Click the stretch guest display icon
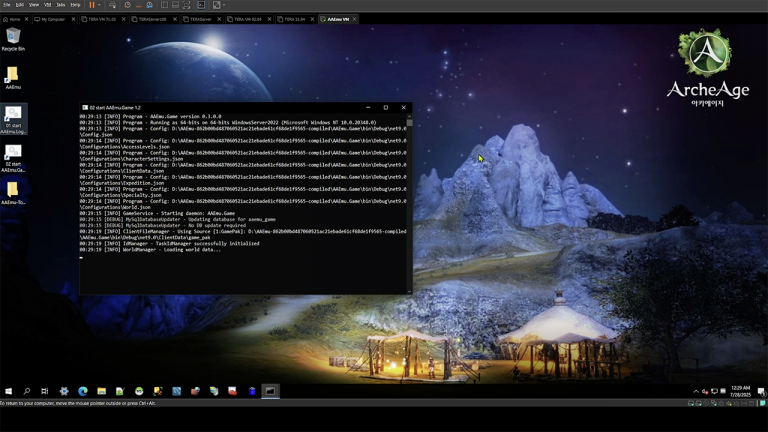 pos(216,5)
